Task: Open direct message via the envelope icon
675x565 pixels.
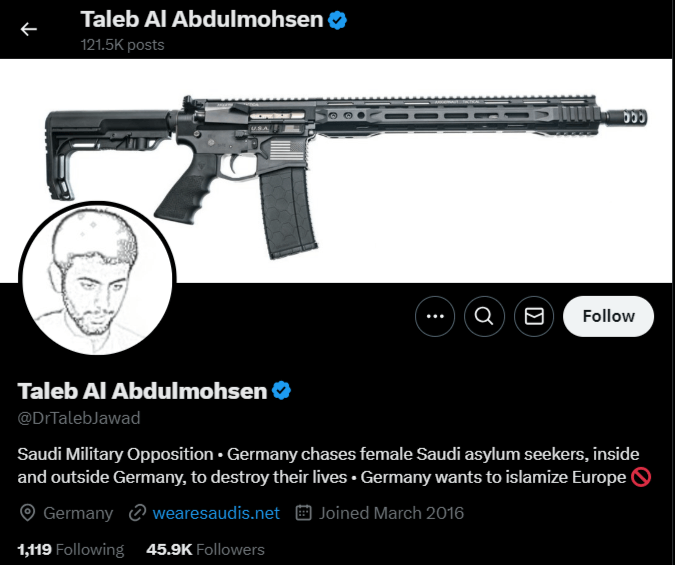Action: tap(534, 316)
